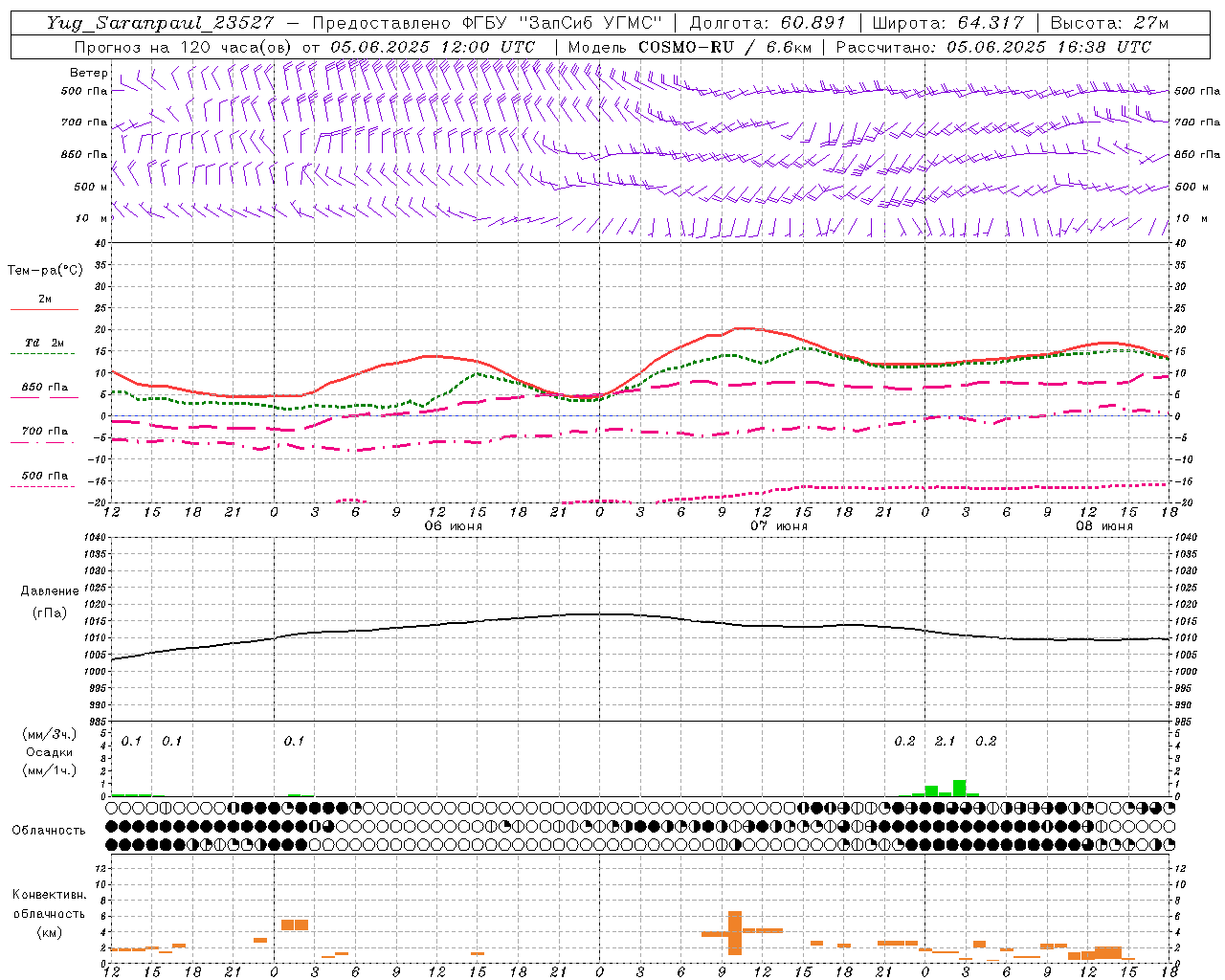Viewport: 1225px width, 980px height.
Task: Click the Ветер section label
Action: pyautogui.click(x=88, y=73)
